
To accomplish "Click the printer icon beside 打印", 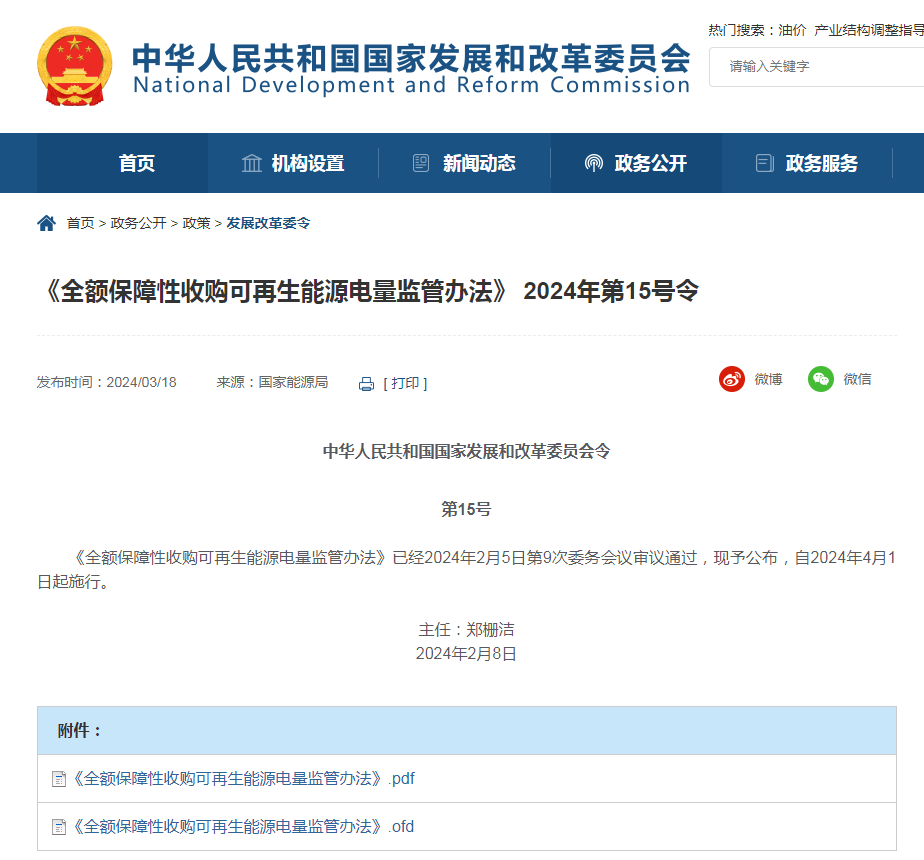I will click(366, 384).
